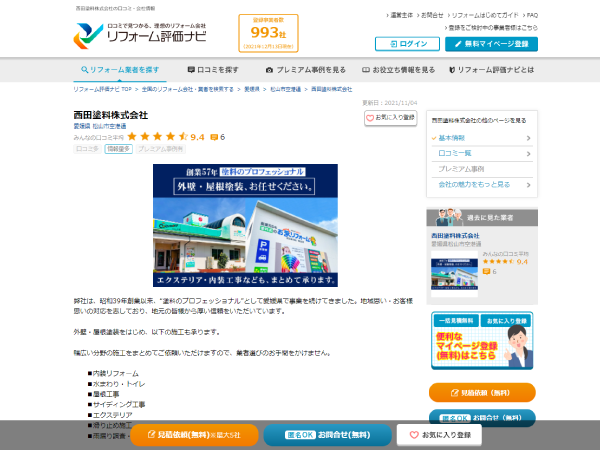The width and height of the screenshot is (600, 450).
Task: Open リフォーム評価ナビ TOP breadcrumb
Action: (x=102, y=89)
